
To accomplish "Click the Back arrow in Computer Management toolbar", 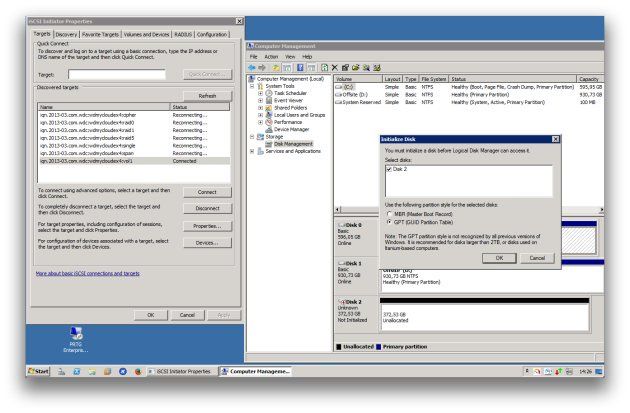I will pos(252,67).
